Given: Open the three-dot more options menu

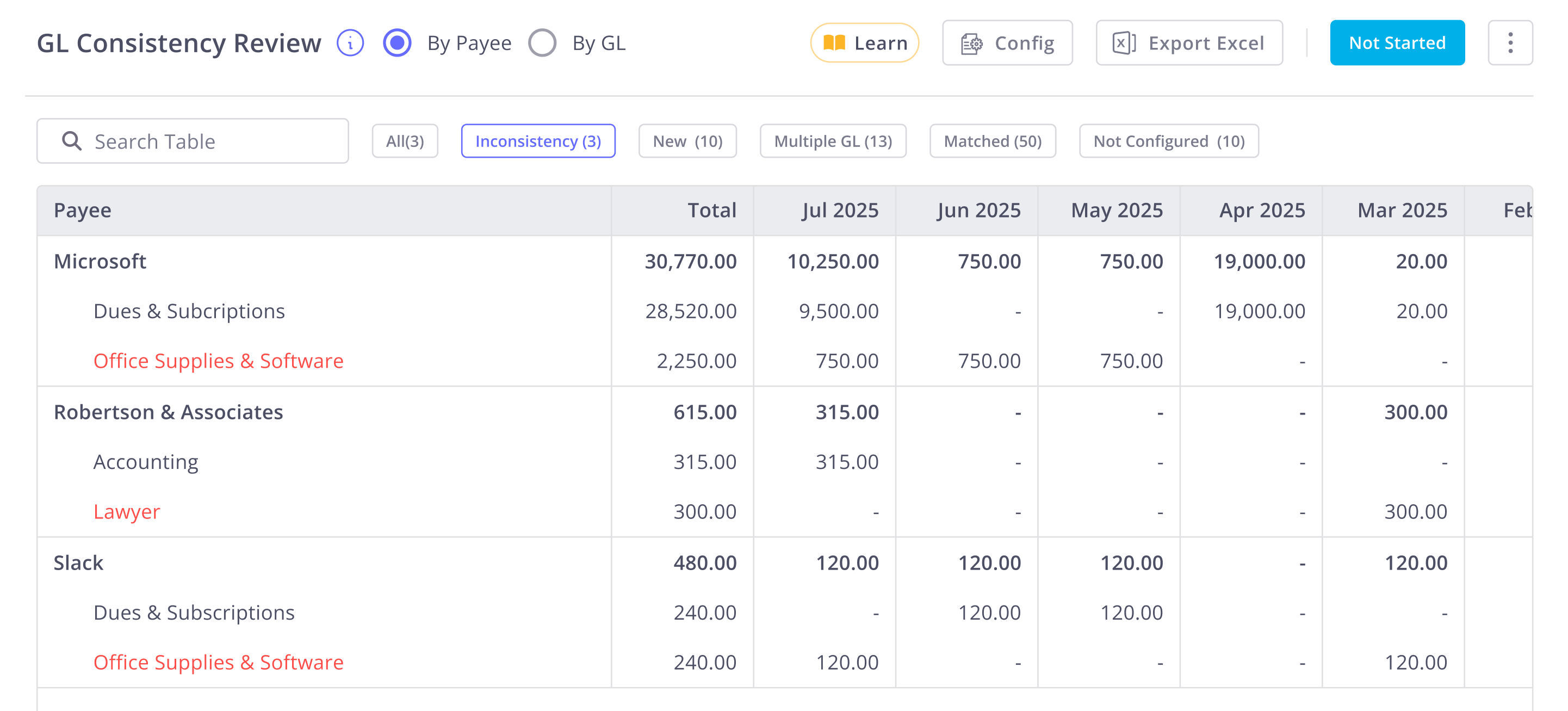Looking at the screenshot, I should 1510,42.
